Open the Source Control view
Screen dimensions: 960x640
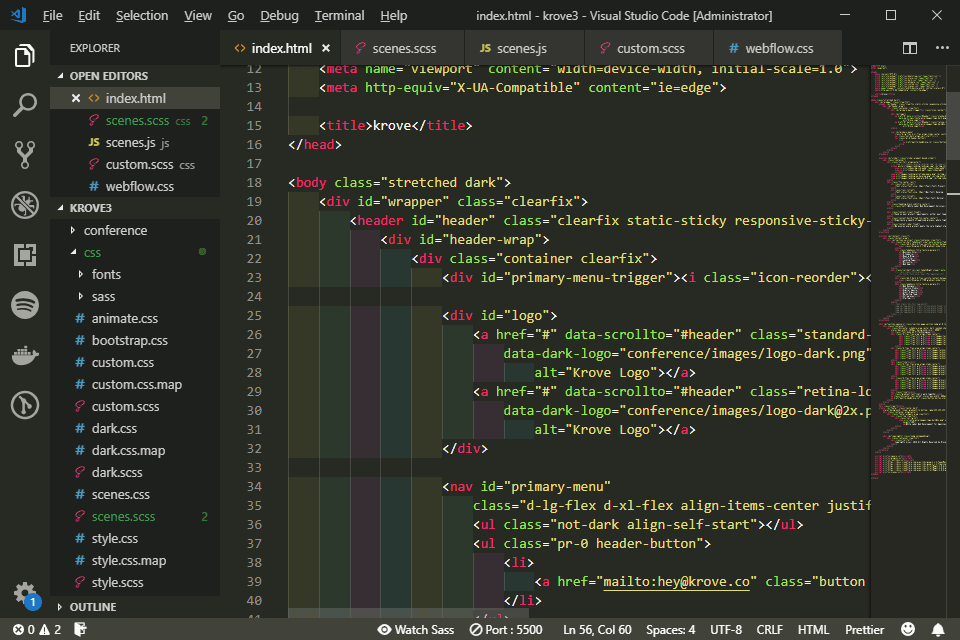[x=25, y=154]
